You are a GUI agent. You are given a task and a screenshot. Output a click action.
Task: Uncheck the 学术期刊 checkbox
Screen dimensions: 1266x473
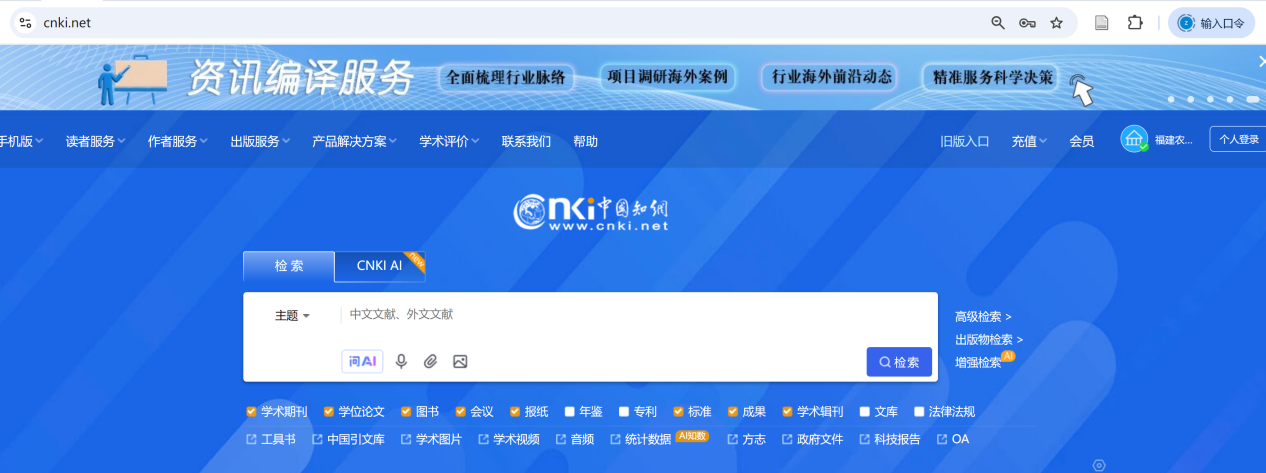[x=251, y=411]
